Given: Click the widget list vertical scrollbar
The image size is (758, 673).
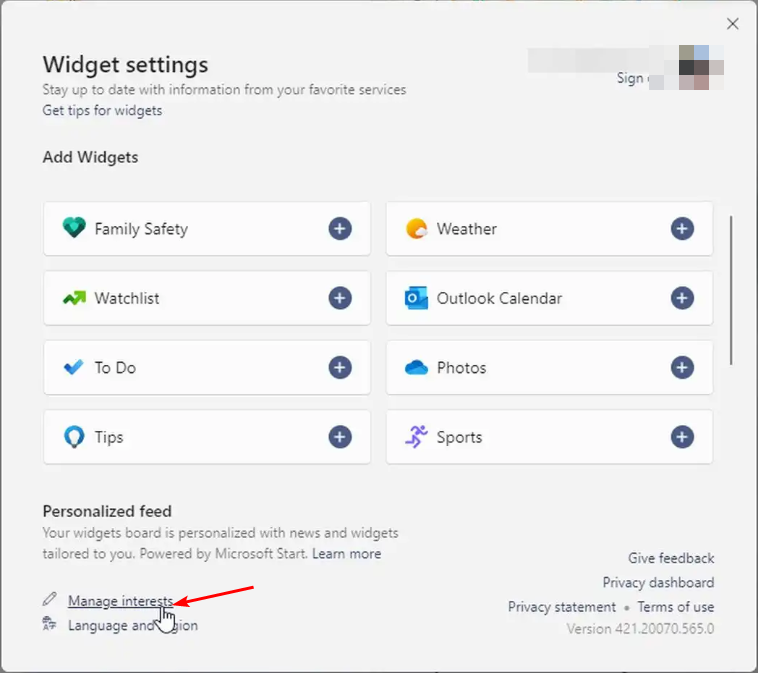Looking at the screenshot, I should pyautogui.click(x=731, y=290).
